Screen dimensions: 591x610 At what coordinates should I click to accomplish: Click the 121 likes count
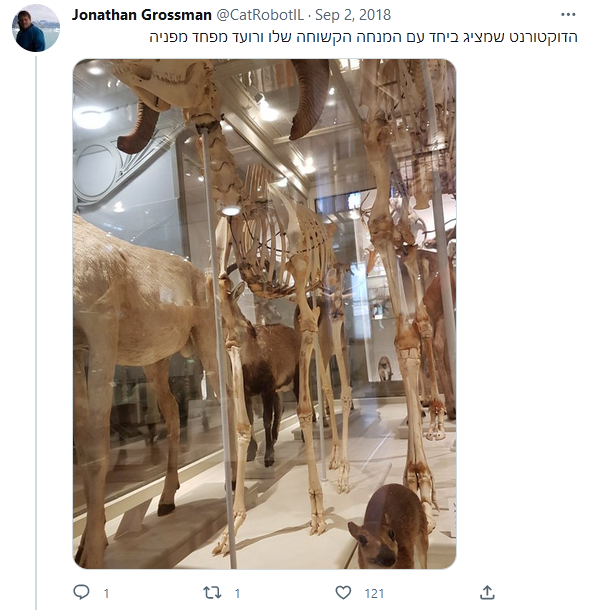pos(374,593)
